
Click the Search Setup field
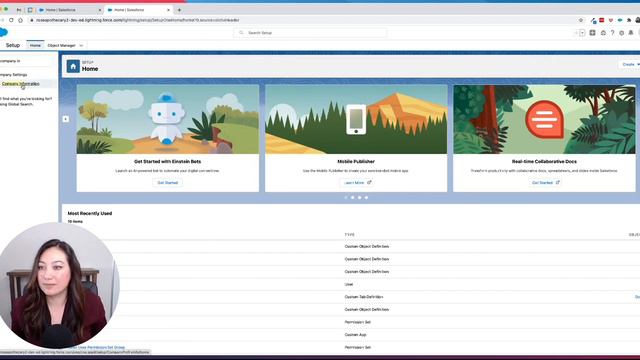click(x=310, y=33)
